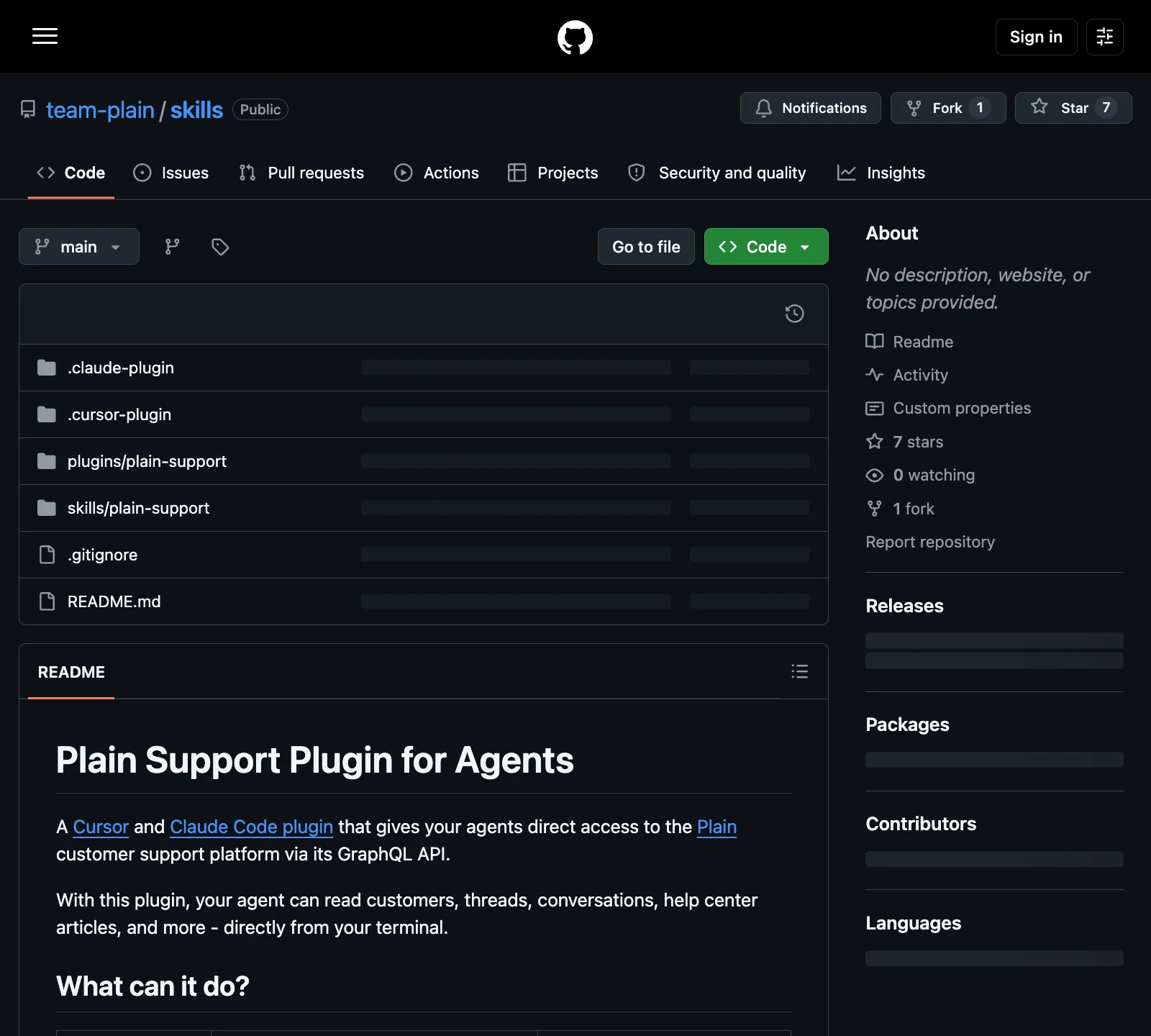The height and width of the screenshot is (1036, 1151).
Task: Open Custom properties link
Action: pos(948,408)
